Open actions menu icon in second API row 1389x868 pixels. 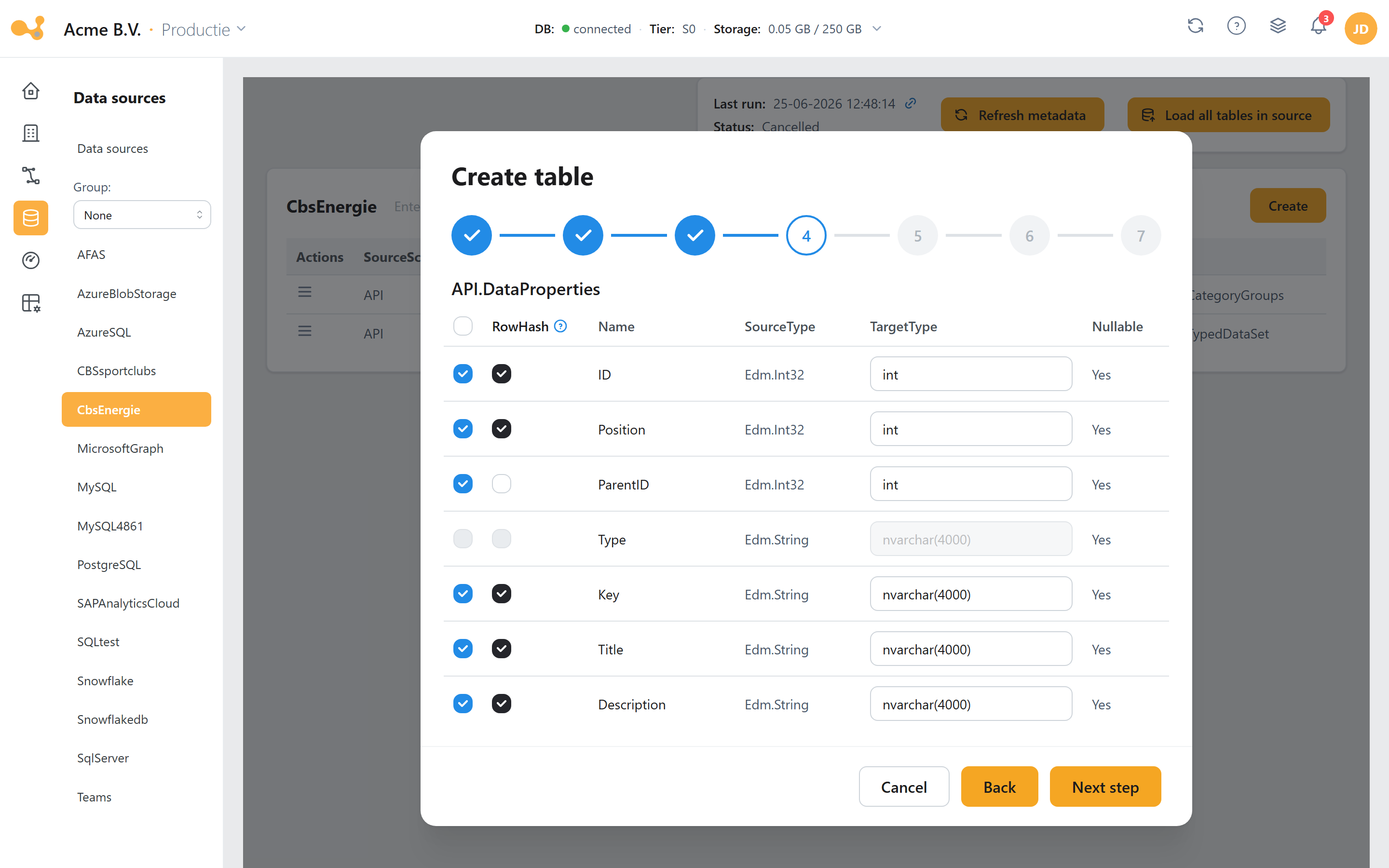305,331
